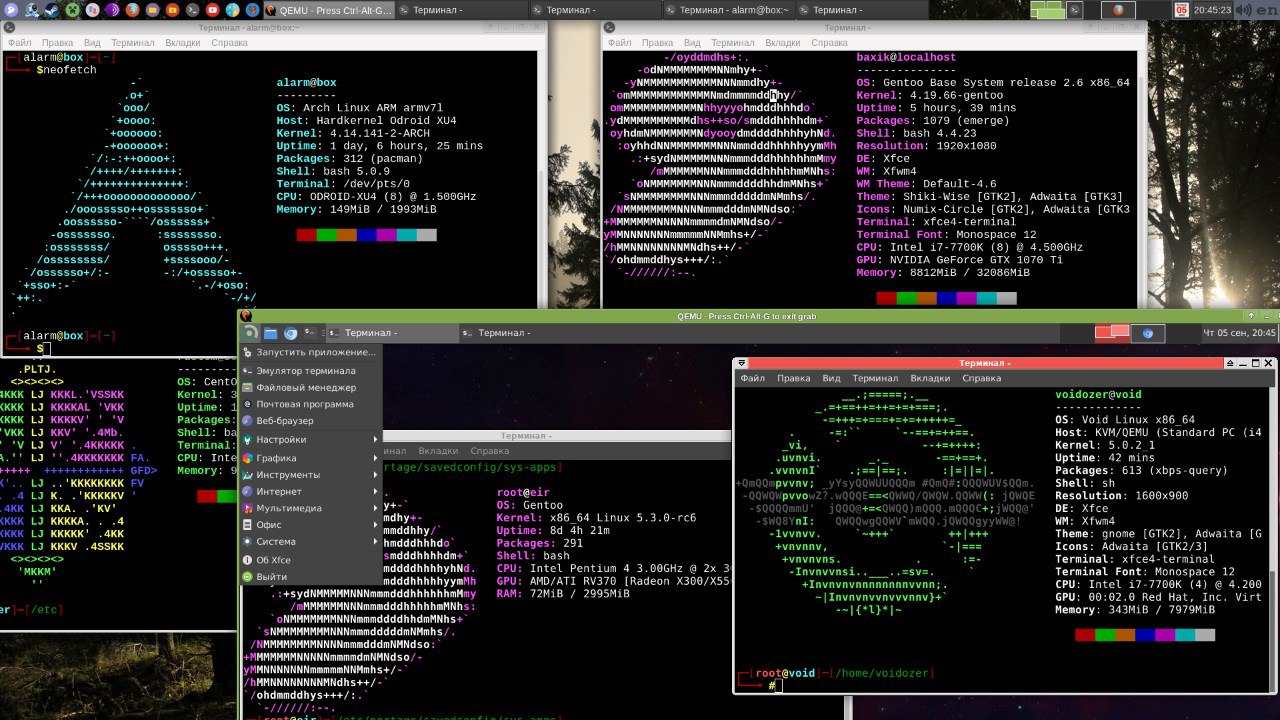Viewport: 1280px width, 720px height.
Task: Click magenta color block in voidozer neofetch
Action: tap(1165, 635)
